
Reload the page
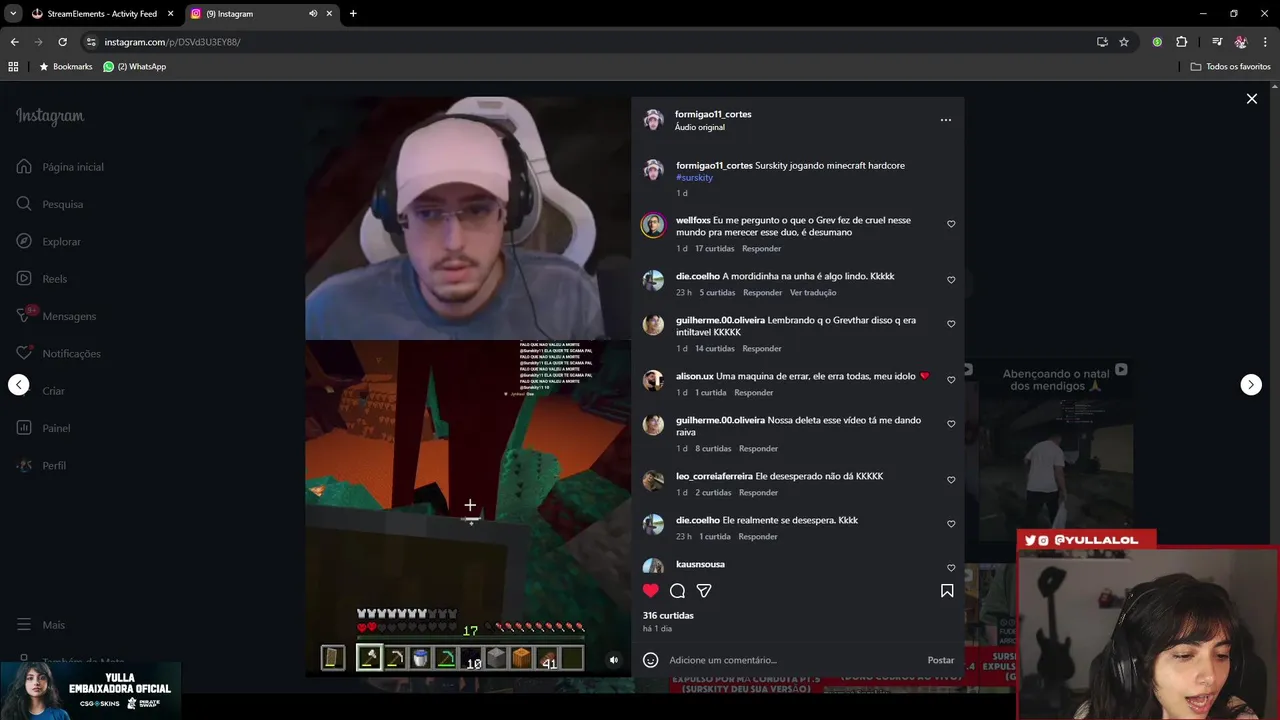[62, 42]
